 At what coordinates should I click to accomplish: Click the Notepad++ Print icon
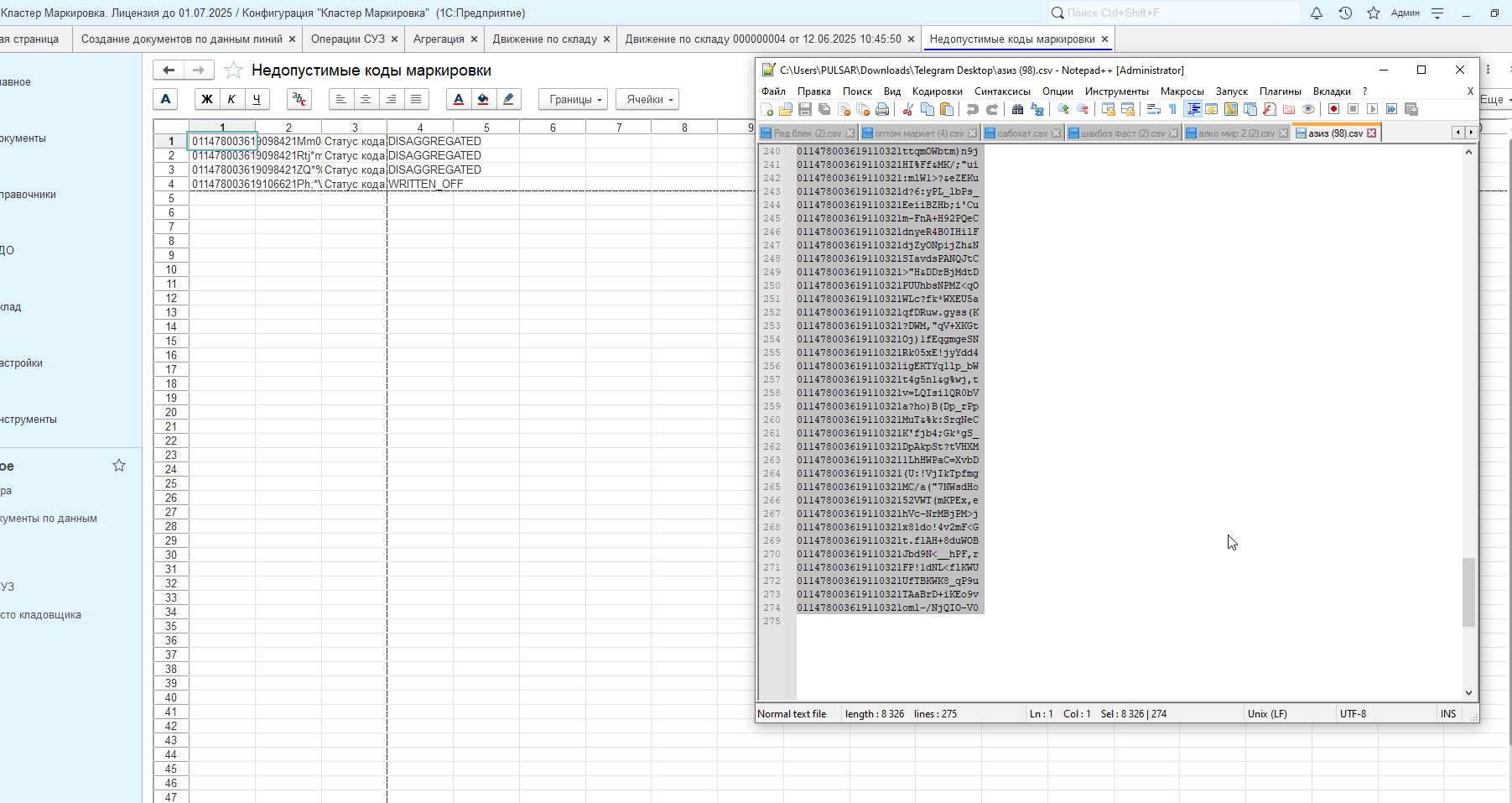point(881,109)
